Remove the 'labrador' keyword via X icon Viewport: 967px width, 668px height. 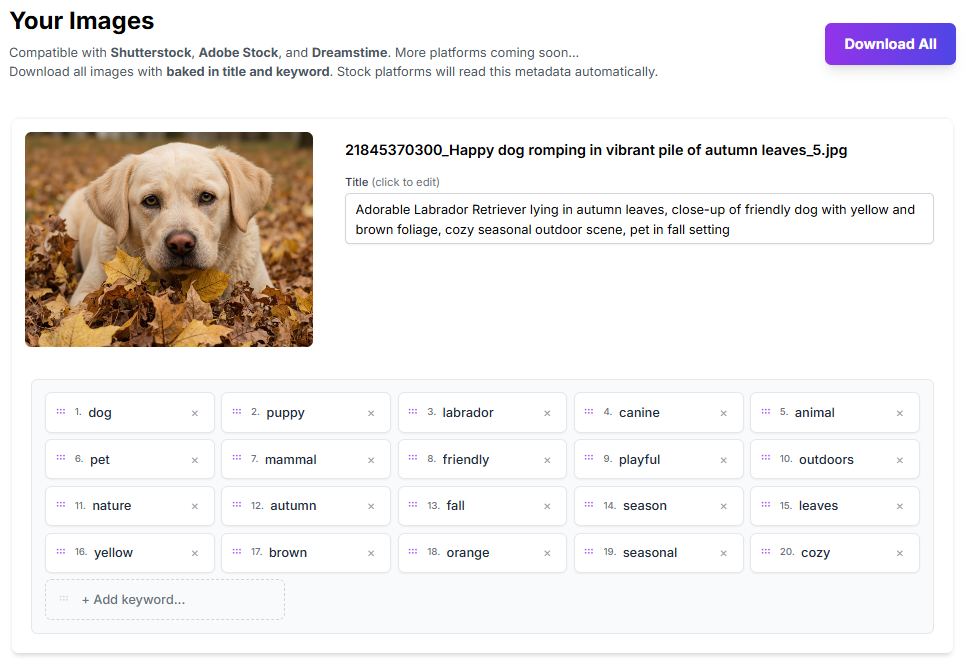(x=547, y=413)
